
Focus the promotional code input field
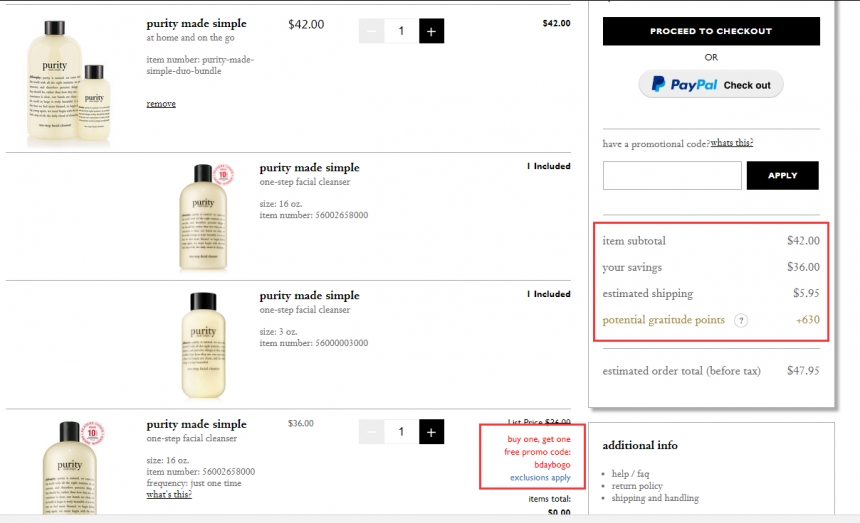pyautogui.click(x=672, y=176)
